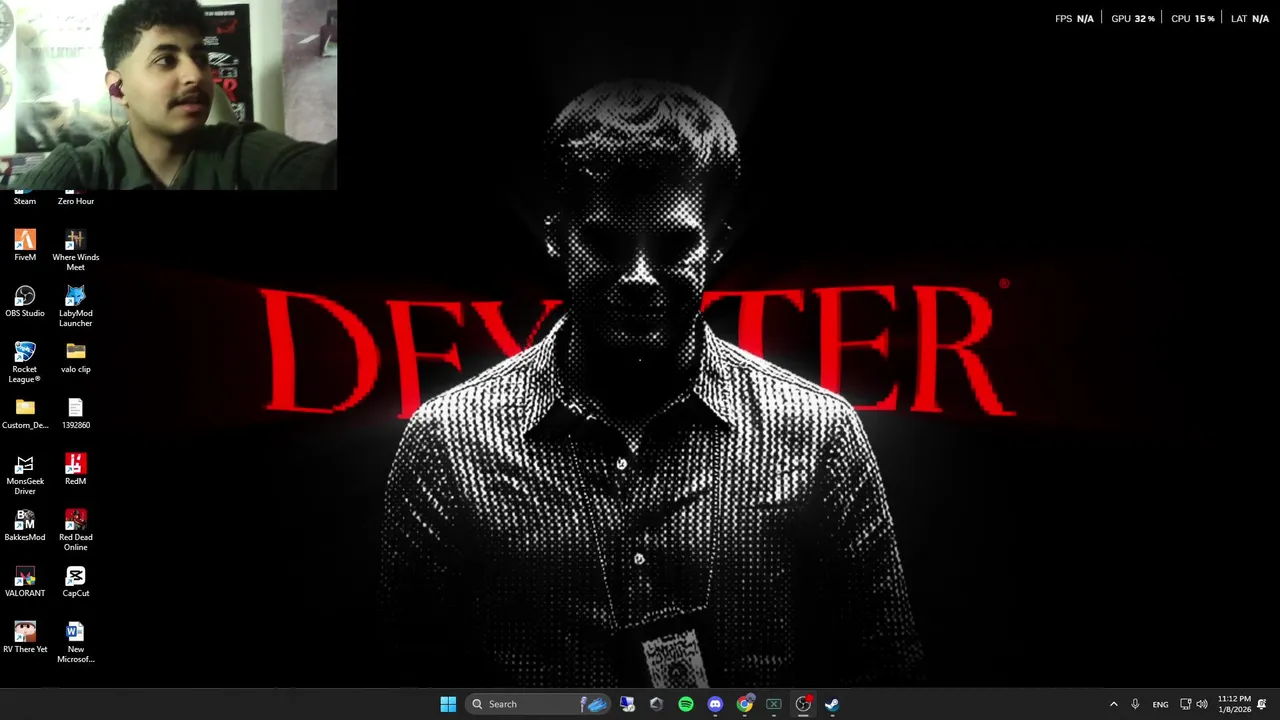Open the notification bell in taskbar
The image size is (1280, 720).
pos(1262,704)
